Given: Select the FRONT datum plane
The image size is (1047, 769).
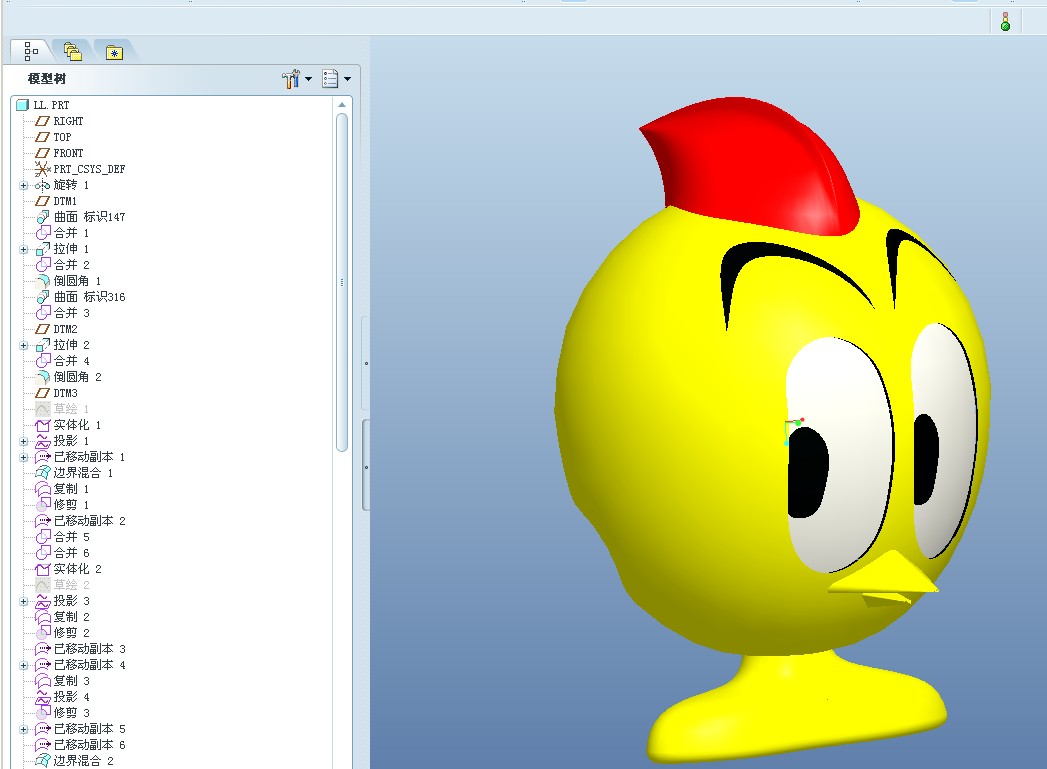Looking at the screenshot, I should pyautogui.click(x=59, y=153).
